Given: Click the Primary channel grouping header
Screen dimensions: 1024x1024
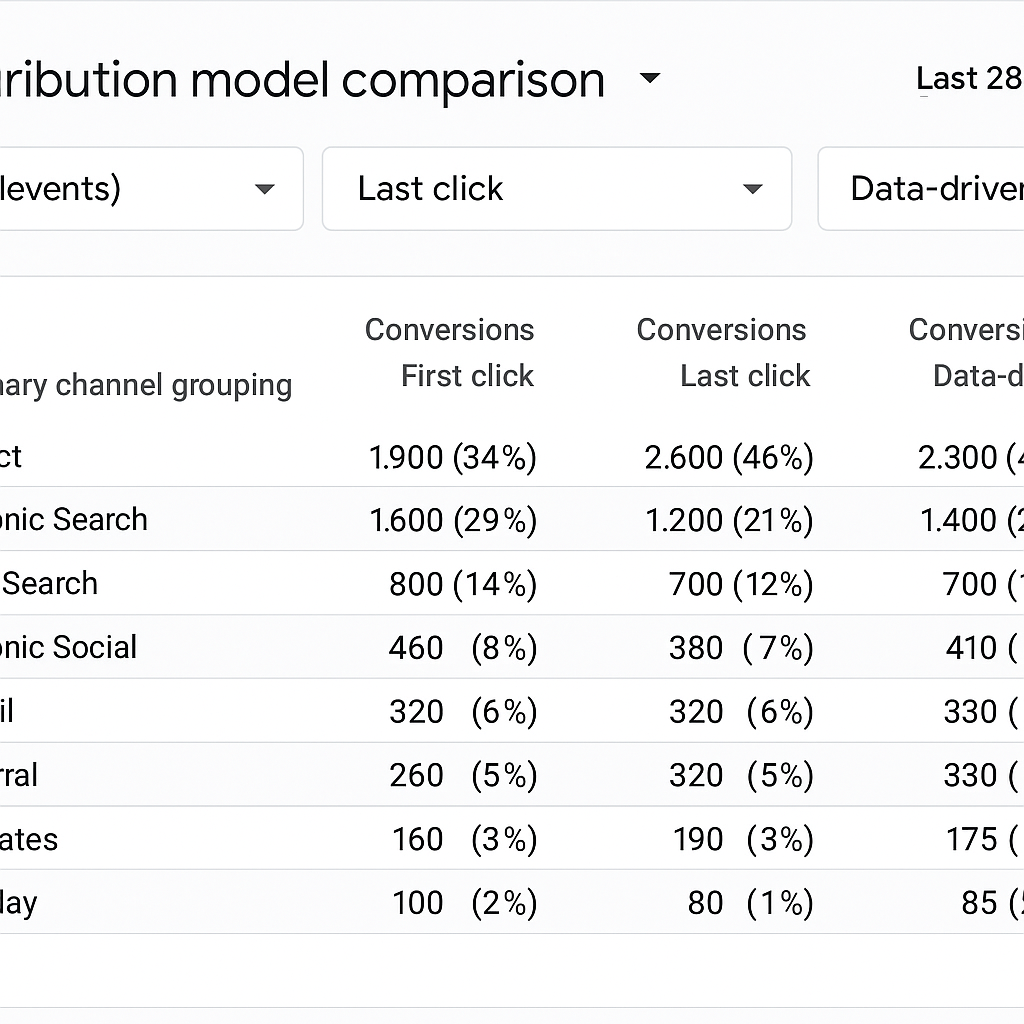Looking at the screenshot, I should pyautogui.click(x=146, y=385).
